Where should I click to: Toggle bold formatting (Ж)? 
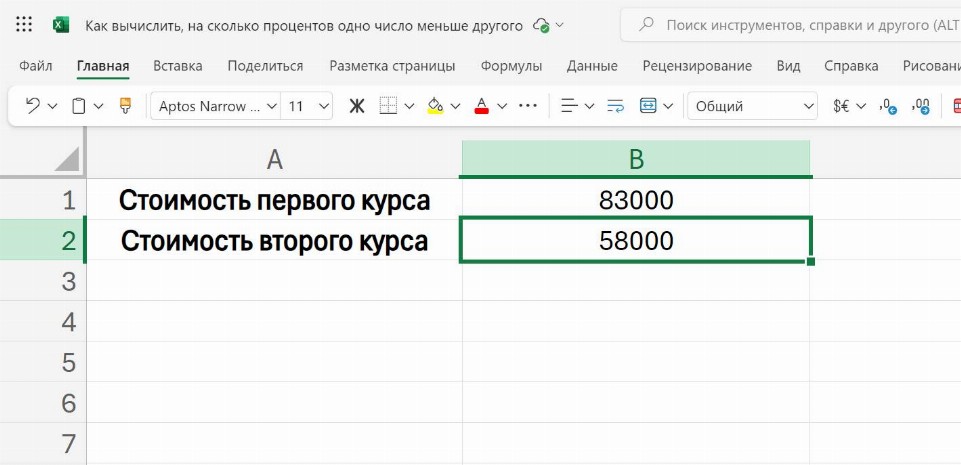(x=356, y=105)
